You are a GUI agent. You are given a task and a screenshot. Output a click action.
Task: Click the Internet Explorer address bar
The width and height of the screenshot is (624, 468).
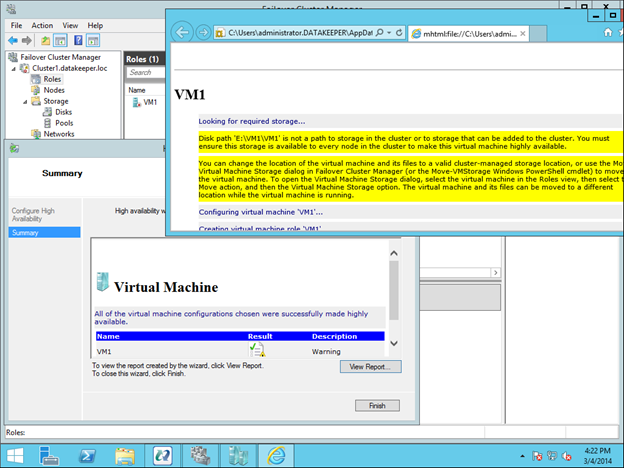coord(302,33)
